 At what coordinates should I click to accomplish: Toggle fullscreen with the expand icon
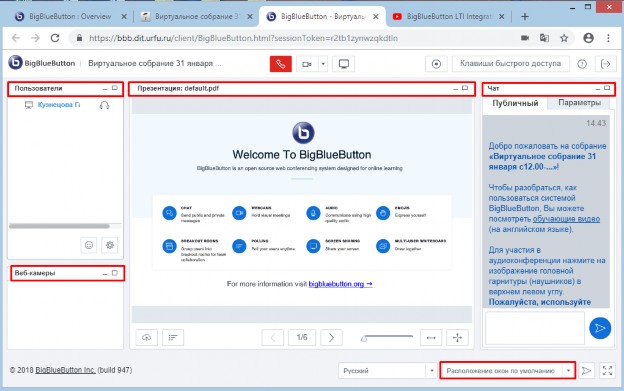[607, 371]
